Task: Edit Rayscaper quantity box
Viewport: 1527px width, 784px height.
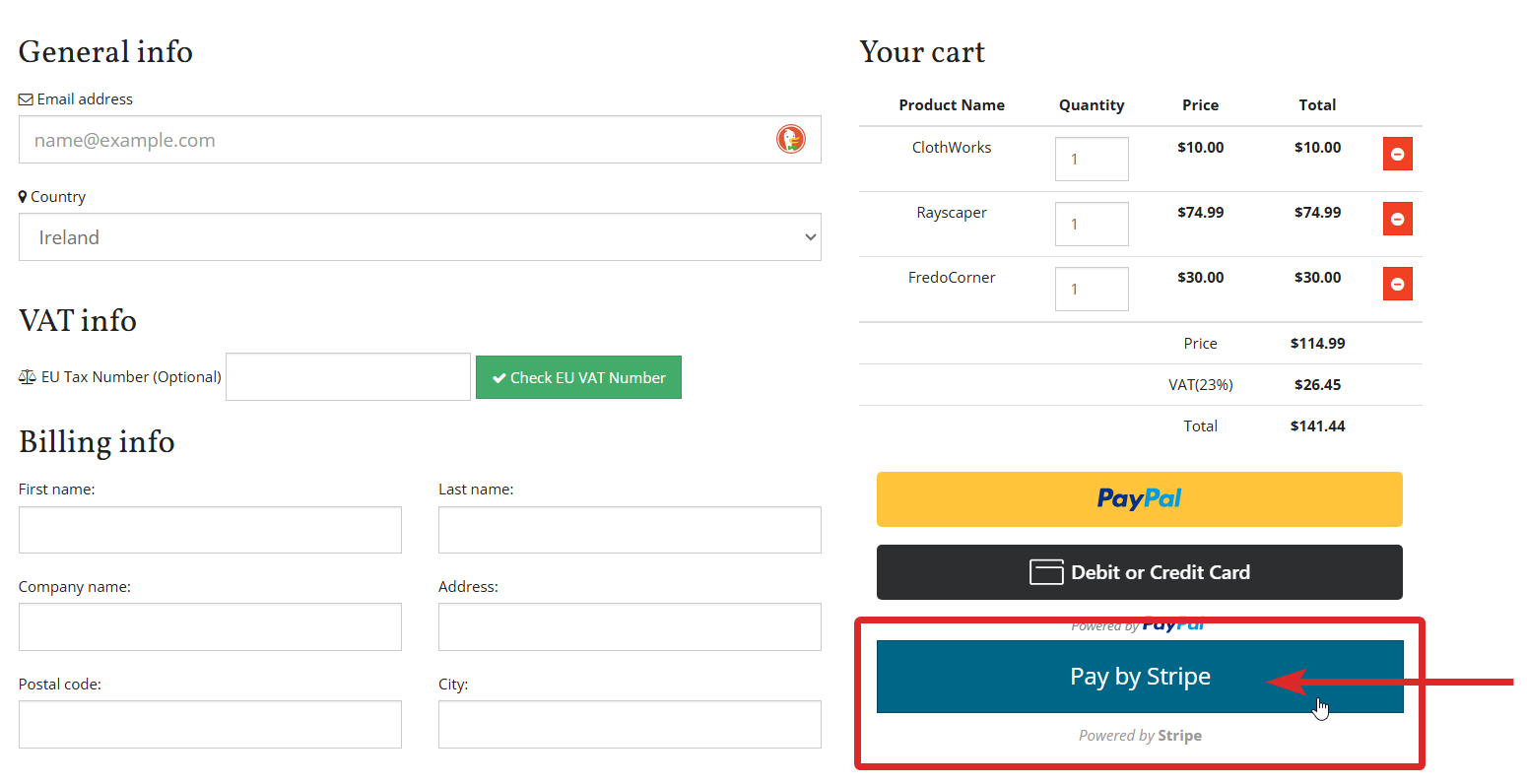Action: click(1092, 224)
